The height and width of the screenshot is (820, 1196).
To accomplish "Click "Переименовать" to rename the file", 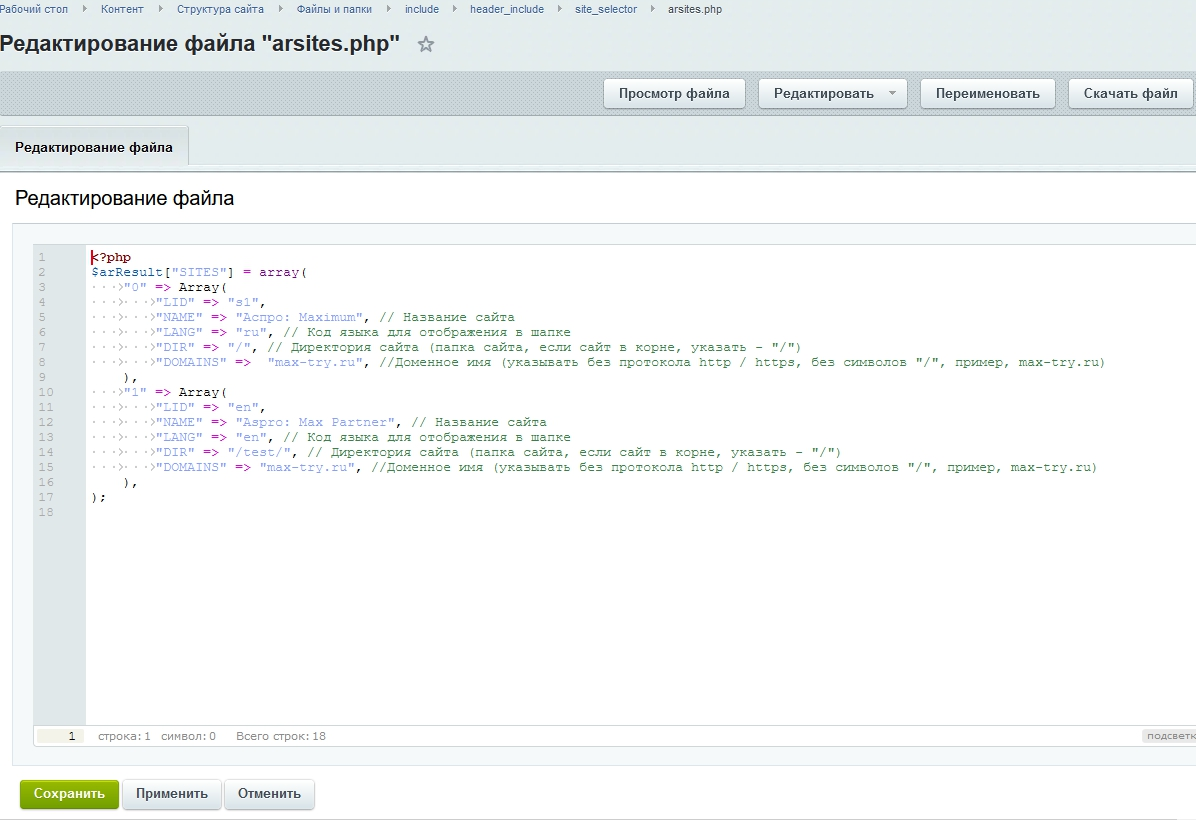I will 987,94.
